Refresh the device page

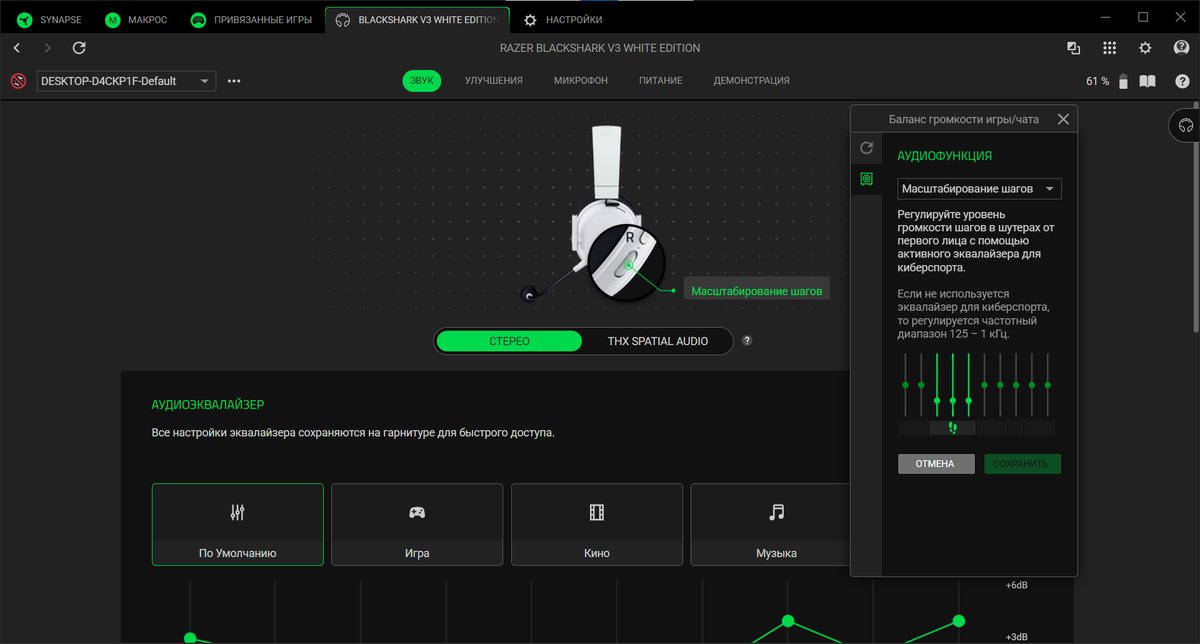click(79, 48)
